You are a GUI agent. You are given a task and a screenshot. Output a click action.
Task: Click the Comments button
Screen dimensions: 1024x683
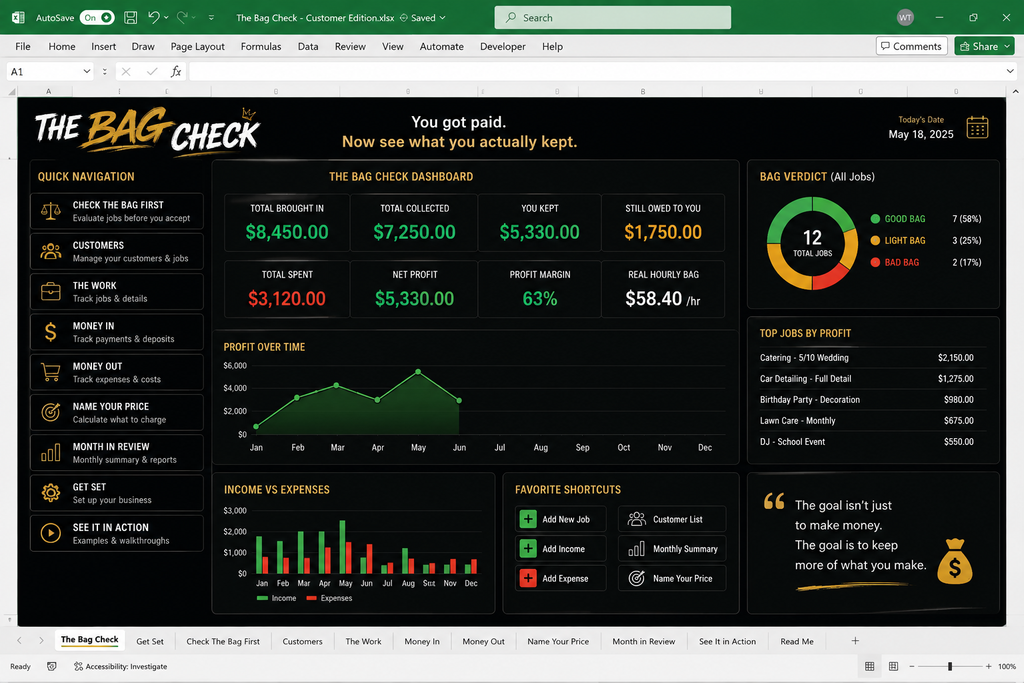click(x=911, y=46)
